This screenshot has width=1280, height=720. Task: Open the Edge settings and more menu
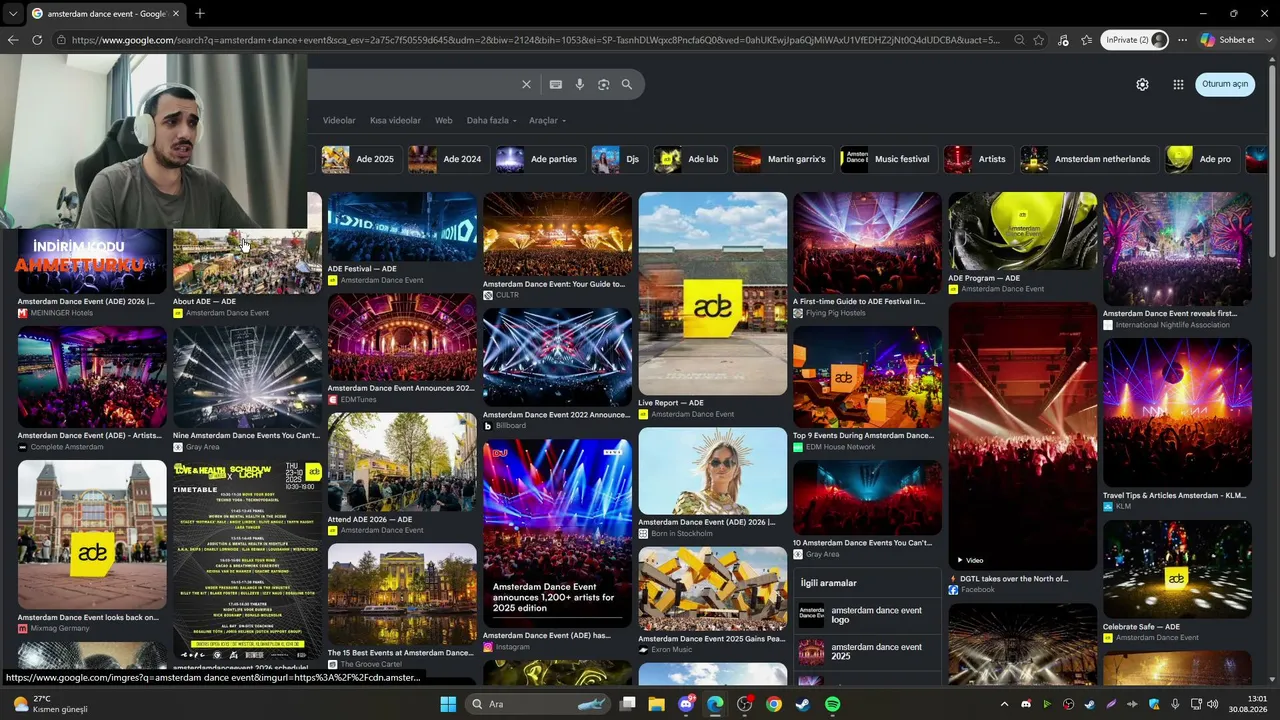coord(1182,40)
